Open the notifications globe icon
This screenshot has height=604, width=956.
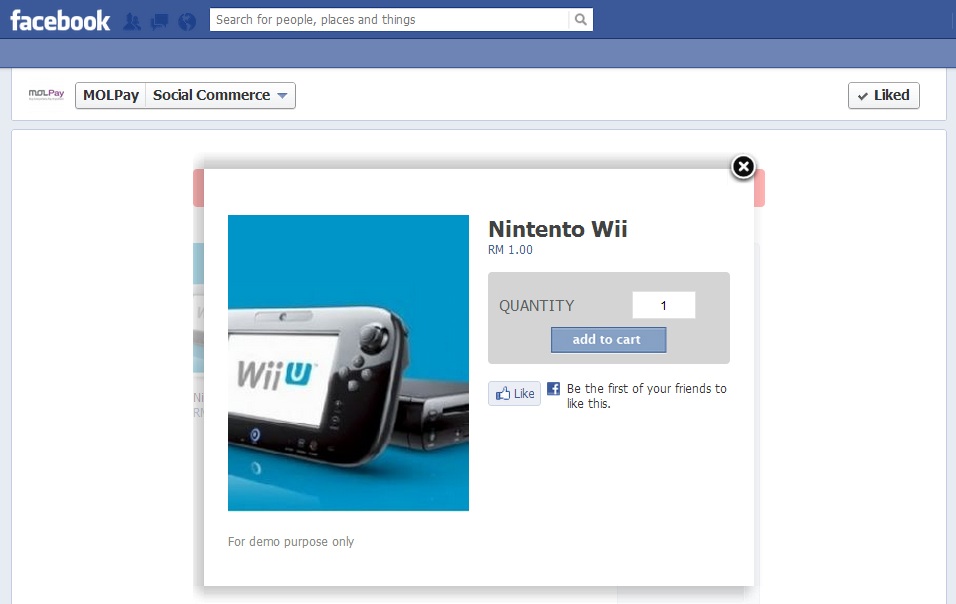(187, 22)
